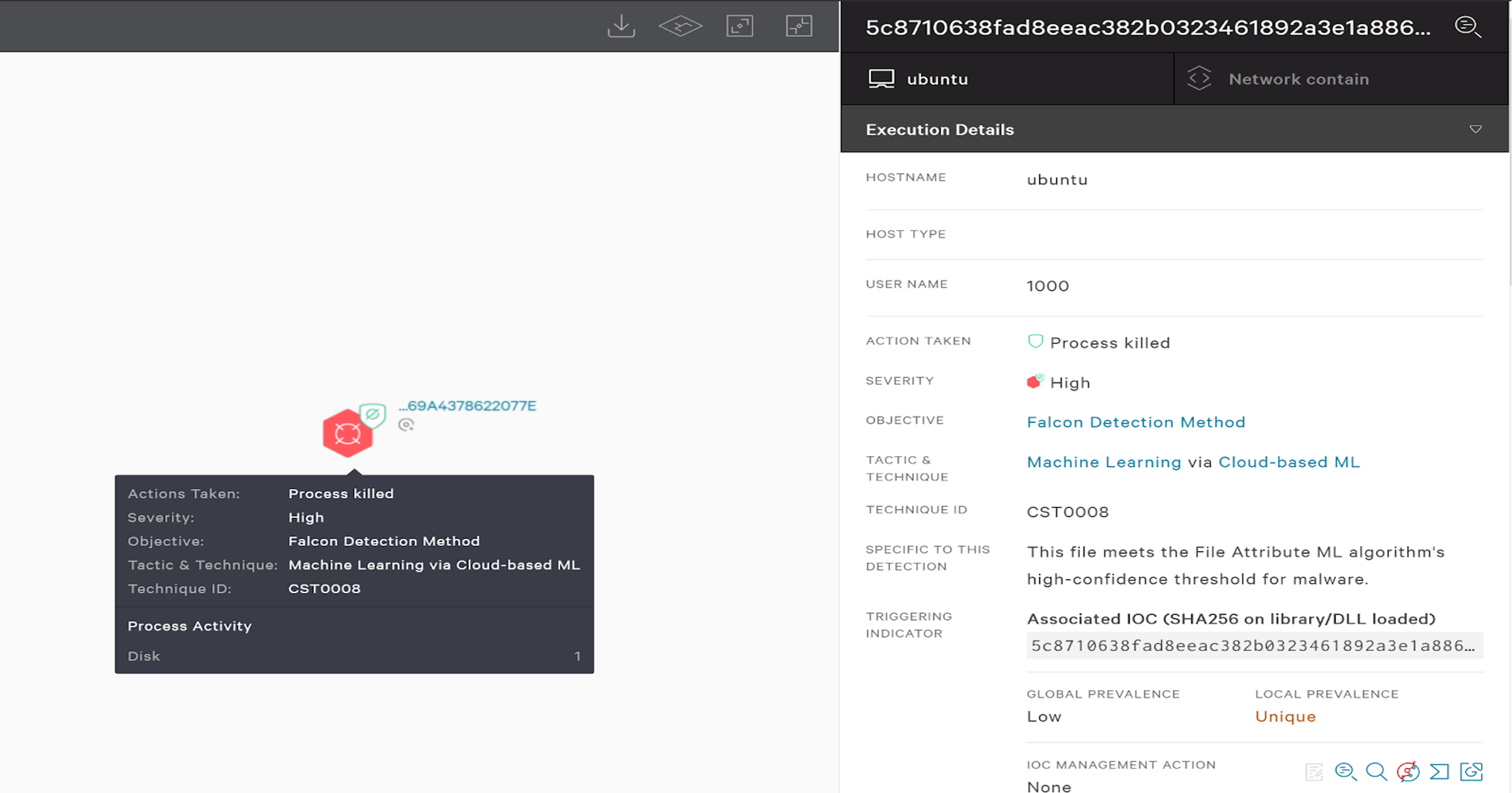Click the None IOC management action value
The width and height of the screenshot is (1512, 793).
(1049, 787)
